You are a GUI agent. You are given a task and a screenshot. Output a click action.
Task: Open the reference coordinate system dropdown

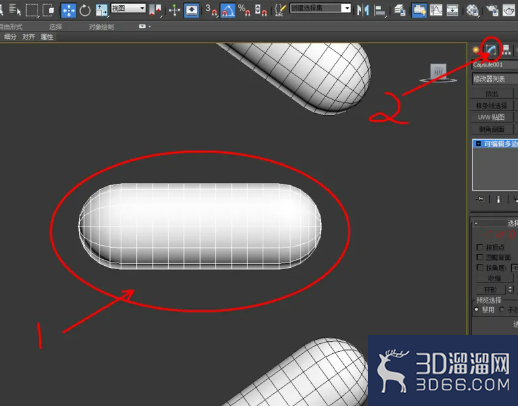pyautogui.click(x=128, y=8)
